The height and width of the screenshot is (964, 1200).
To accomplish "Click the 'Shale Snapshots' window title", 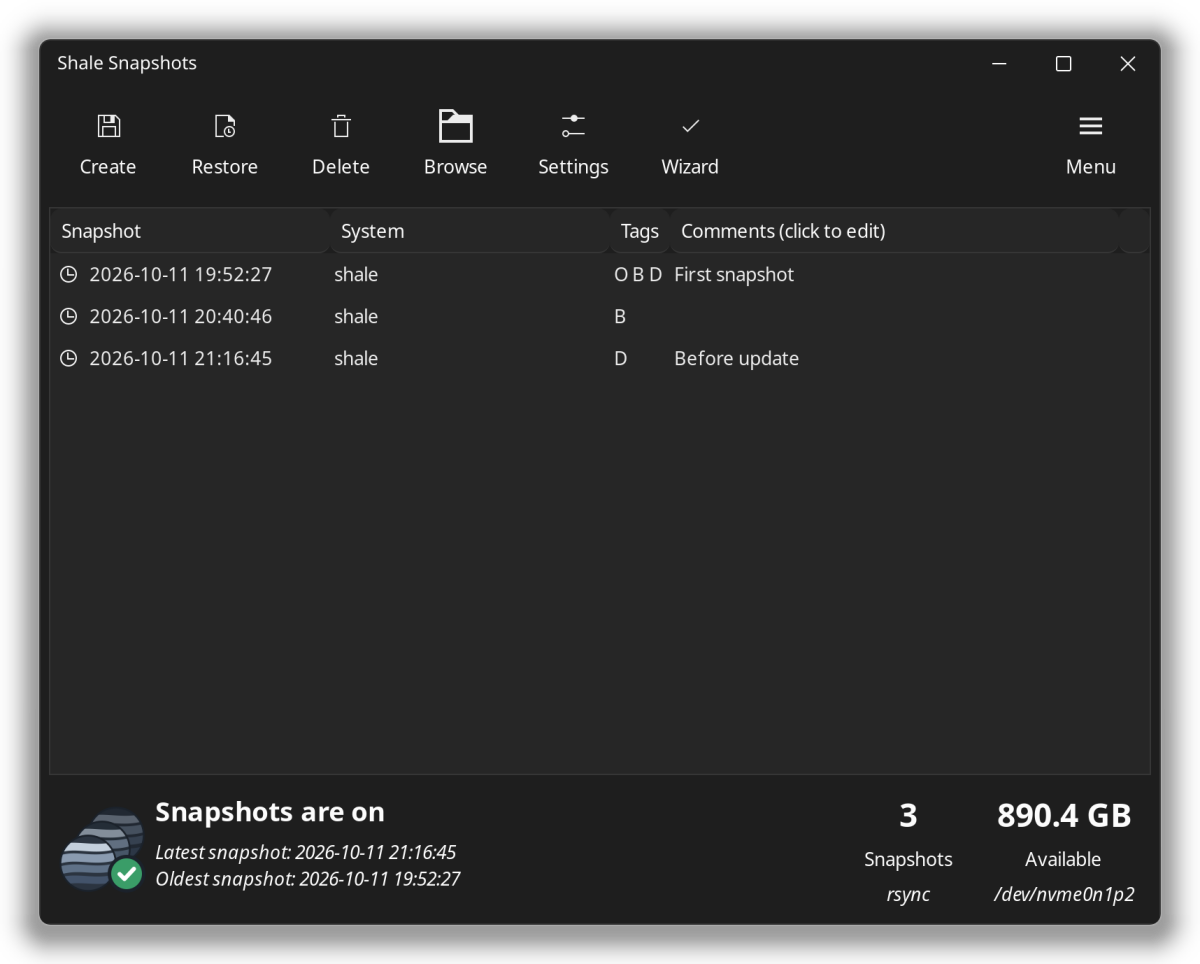I will (x=127, y=63).
